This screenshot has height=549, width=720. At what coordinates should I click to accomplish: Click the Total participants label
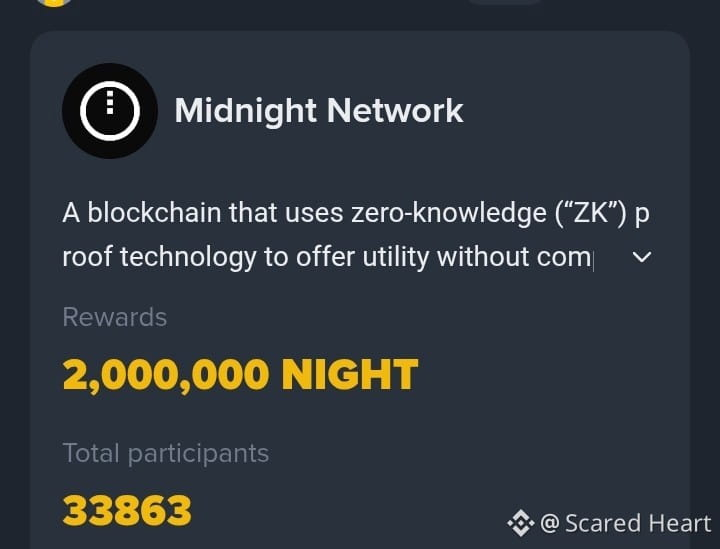[166, 454]
